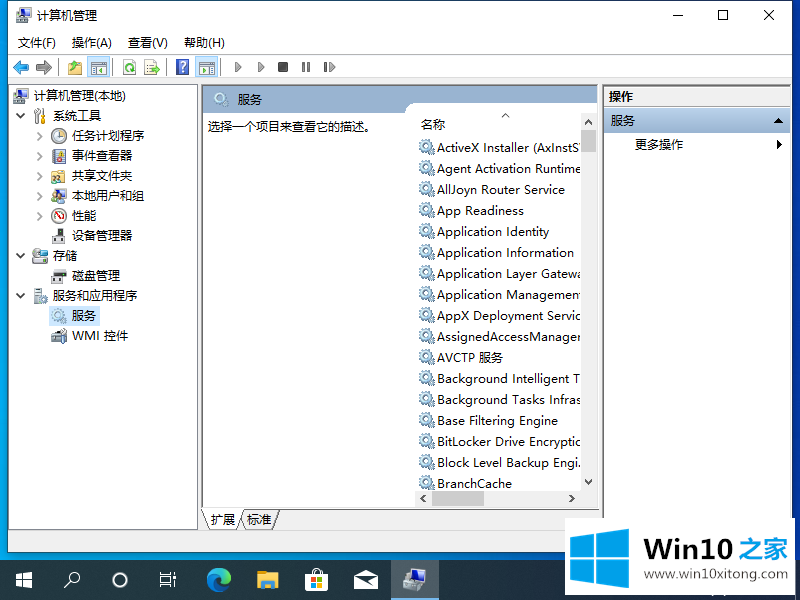Screen dimensions: 800x600
Task: Open the 帮助(H) menu
Action: 204,43
